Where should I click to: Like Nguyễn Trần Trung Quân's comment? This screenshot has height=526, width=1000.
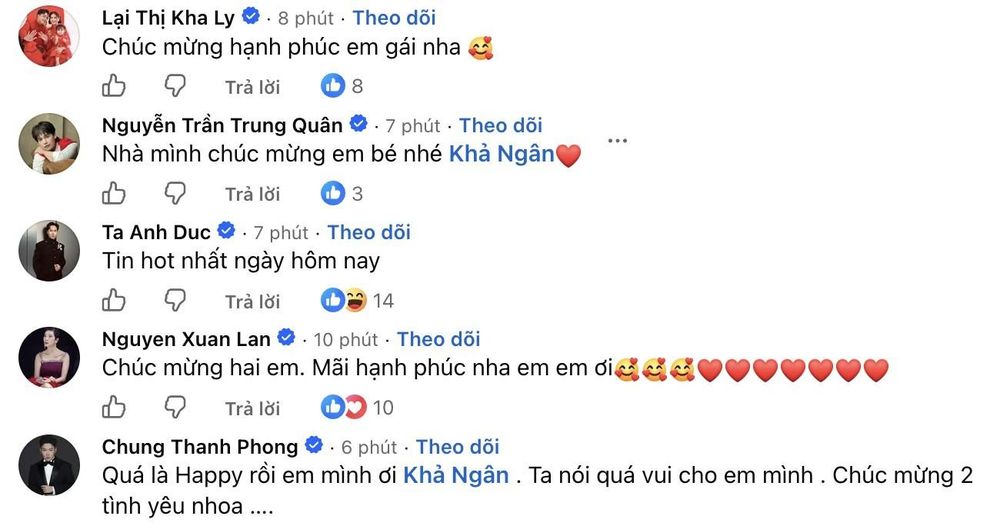click(x=114, y=193)
